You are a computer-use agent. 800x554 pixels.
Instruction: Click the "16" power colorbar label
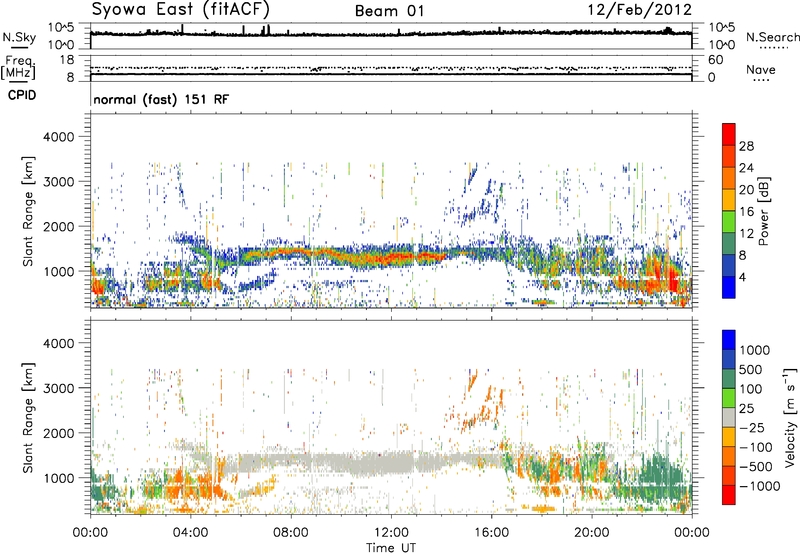(746, 212)
